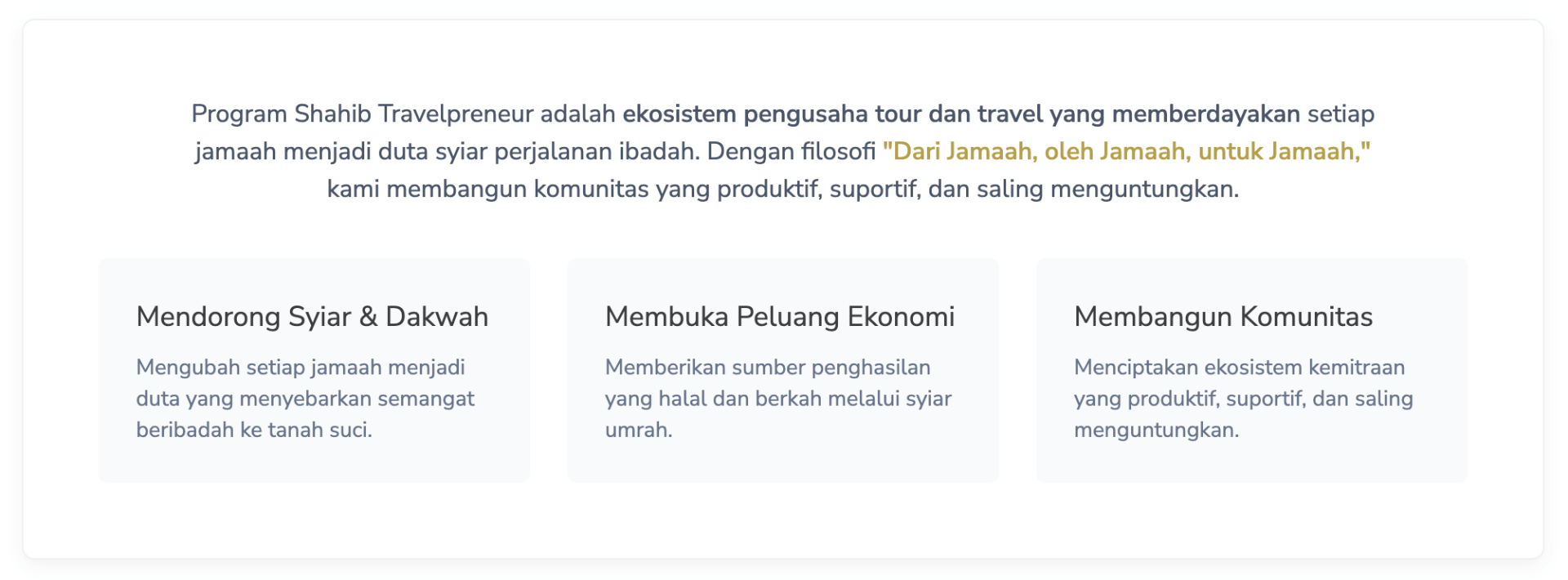This screenshot has height=580, width=1568.
Task: Click the gold "Dari Jamaah, oleh Jamaah, untuk Jamaah" quote
Action: [x=1125, y=152]
